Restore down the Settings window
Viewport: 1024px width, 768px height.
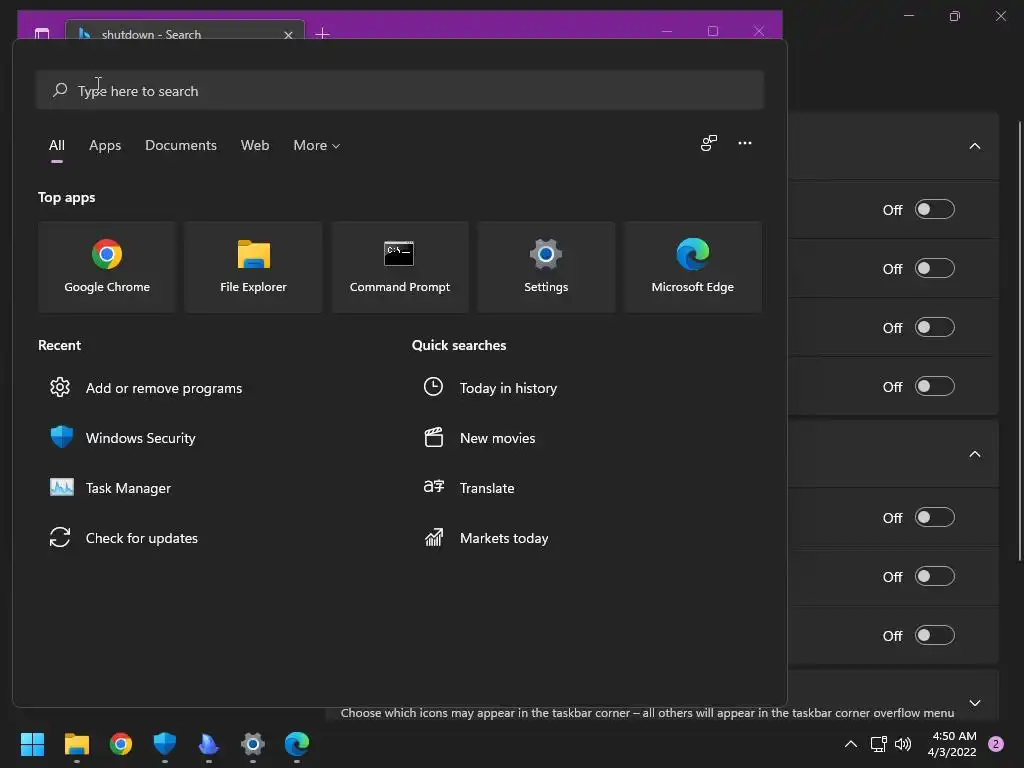(x=954, y=16)
